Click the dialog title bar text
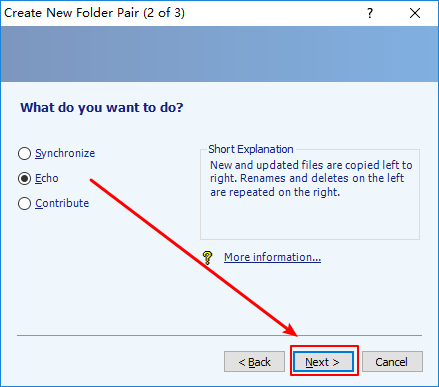Viewport: 439px width, 387px height. [94, 13]
